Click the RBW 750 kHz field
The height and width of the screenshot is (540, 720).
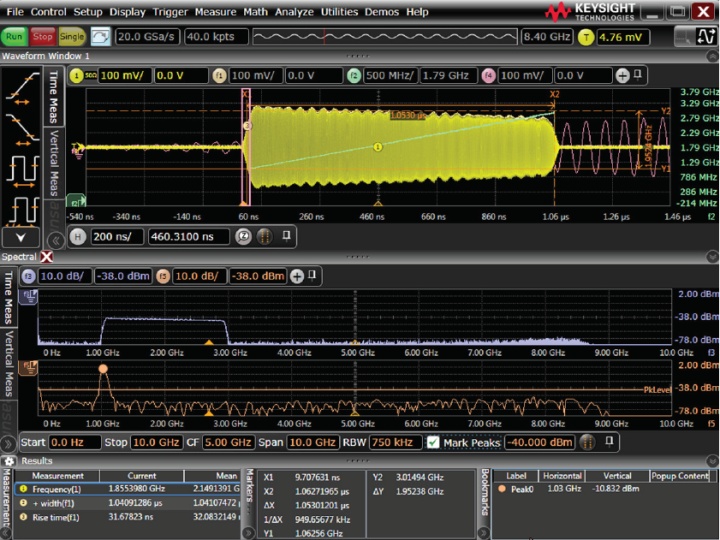point(395,443)
